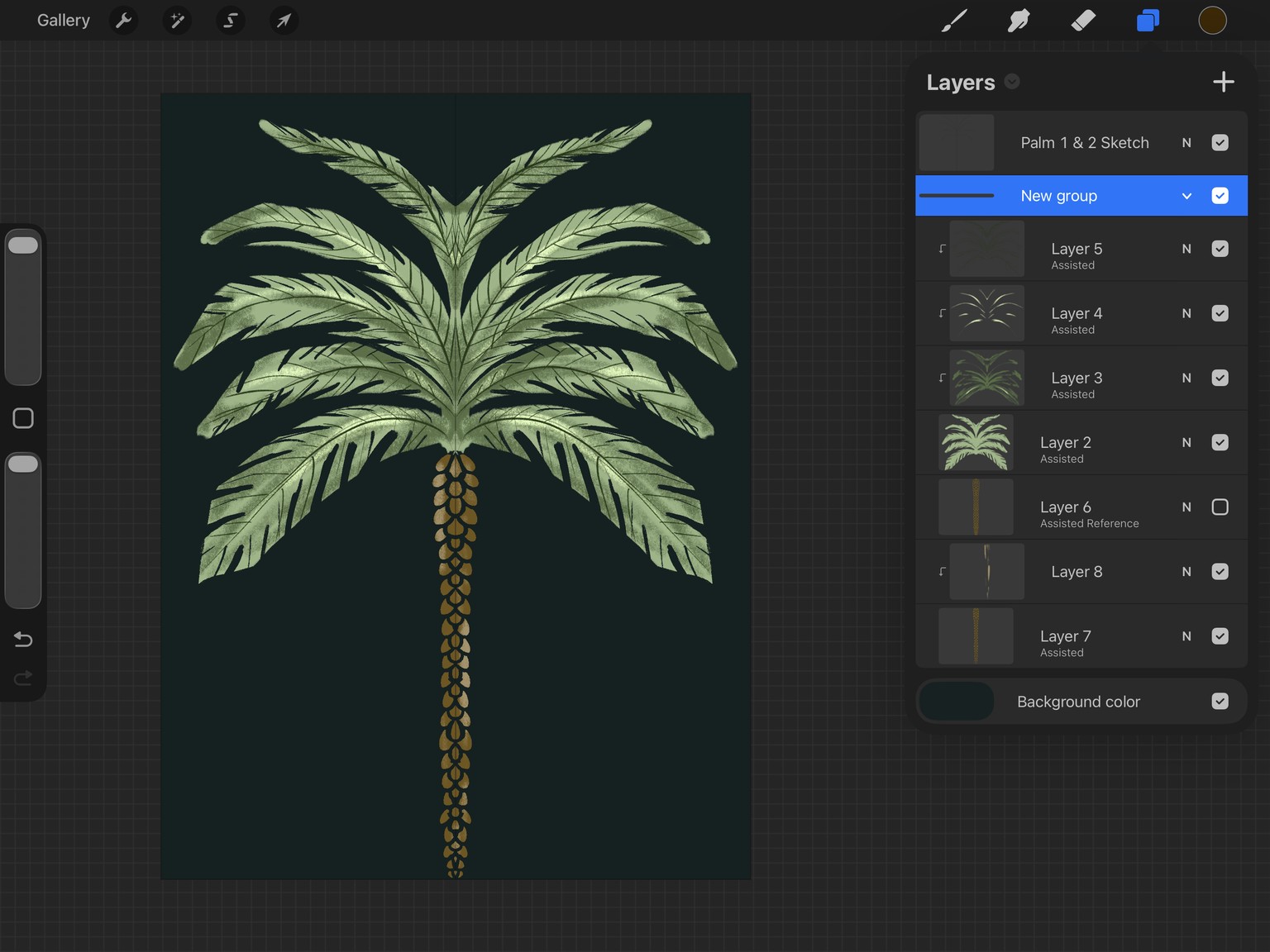This screenshot has height=952, width=1270.
Task: Collapse the New group chevron
Action: [1186, 196]
